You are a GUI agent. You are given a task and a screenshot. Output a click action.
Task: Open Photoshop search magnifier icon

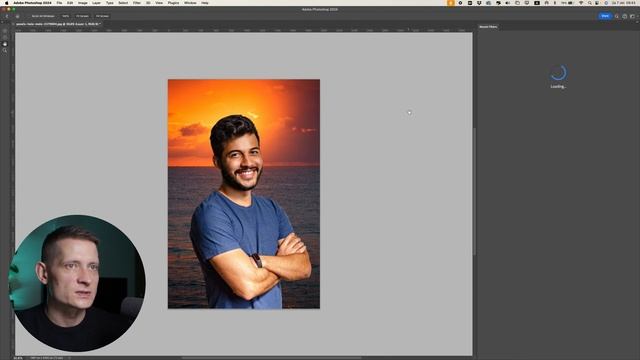point(617,16)
